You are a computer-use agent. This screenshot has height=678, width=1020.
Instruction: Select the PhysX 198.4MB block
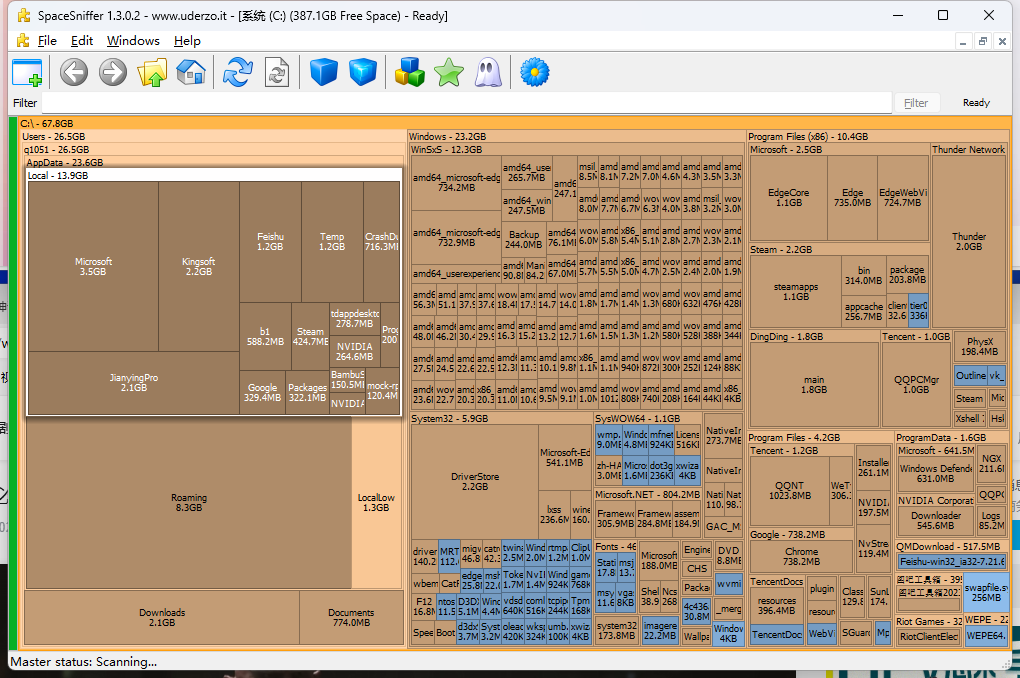pyautogui.click(x=980, y=347)
